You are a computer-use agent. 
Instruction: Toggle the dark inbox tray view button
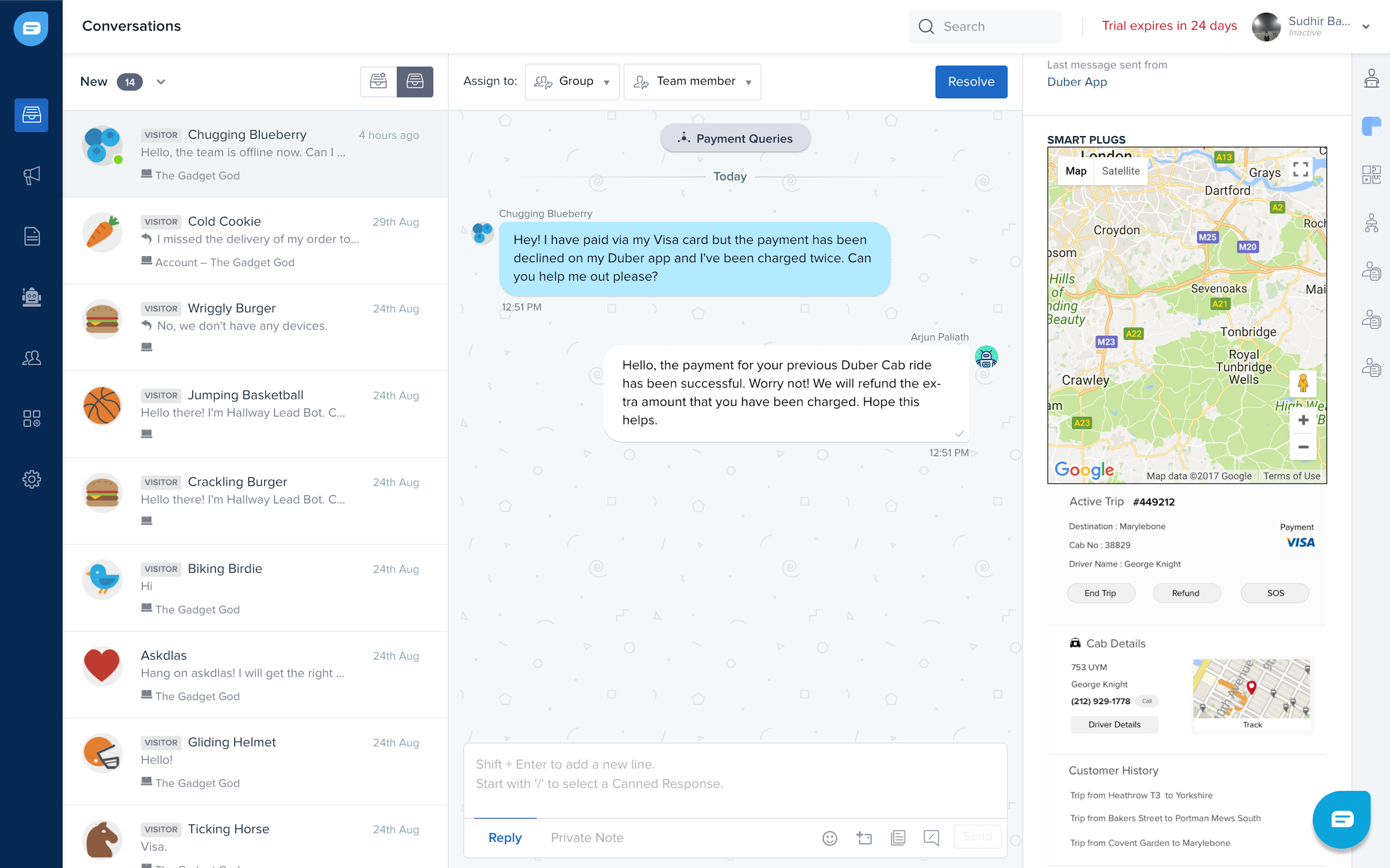[415, 82]
